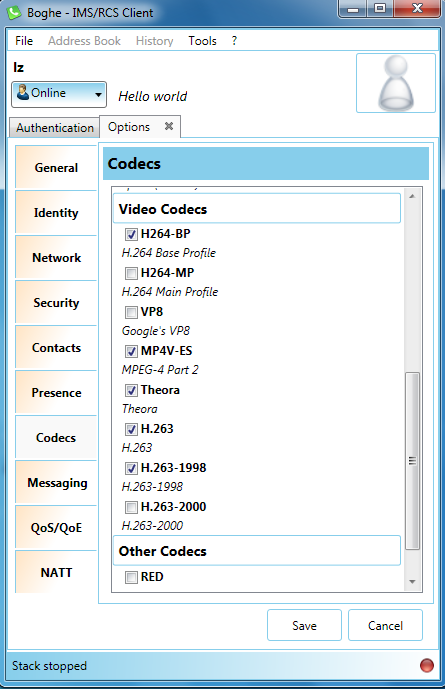Click the H.264 Main Profile description

point(170,292)
